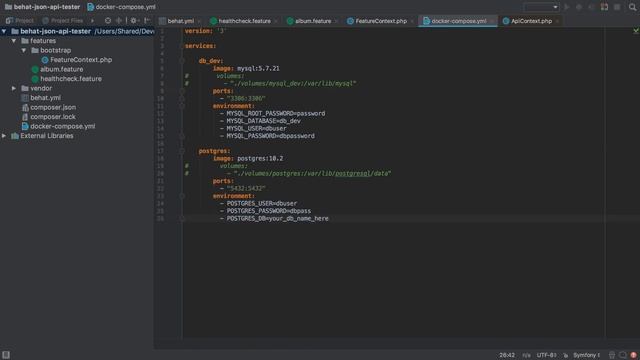Screen dimensions: 640x360
Task: Click the inspector figure icon in status bar
Action: tap(611, 355)
